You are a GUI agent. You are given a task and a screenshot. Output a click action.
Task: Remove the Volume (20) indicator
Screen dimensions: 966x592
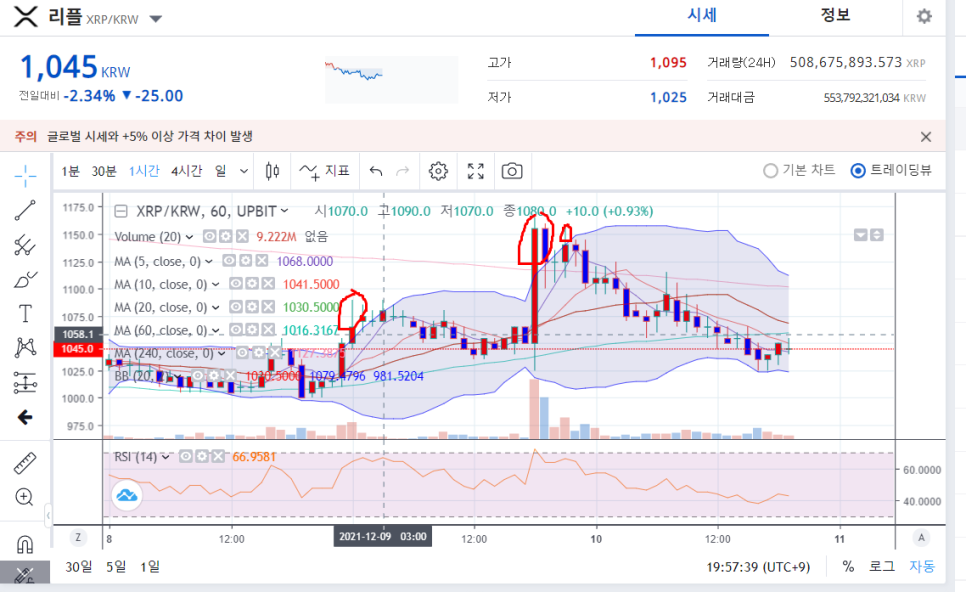click(242, 237)
